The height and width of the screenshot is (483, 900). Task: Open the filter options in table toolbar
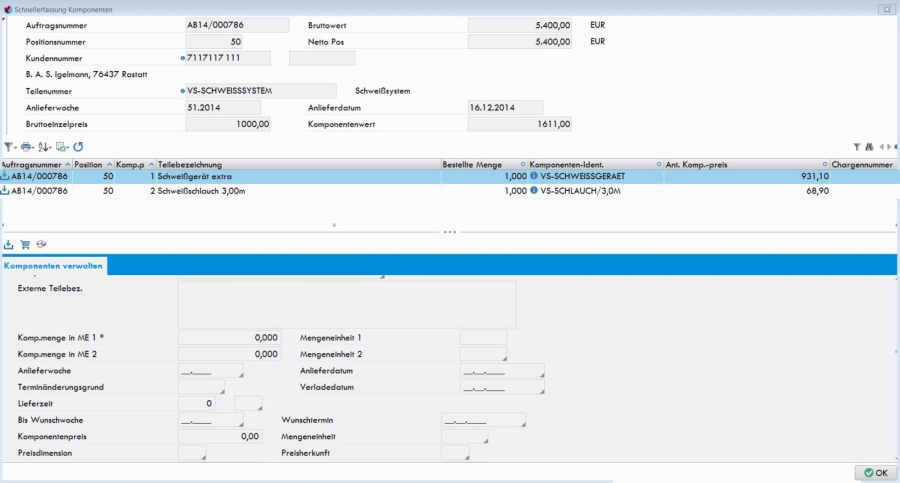pos(9,147)
